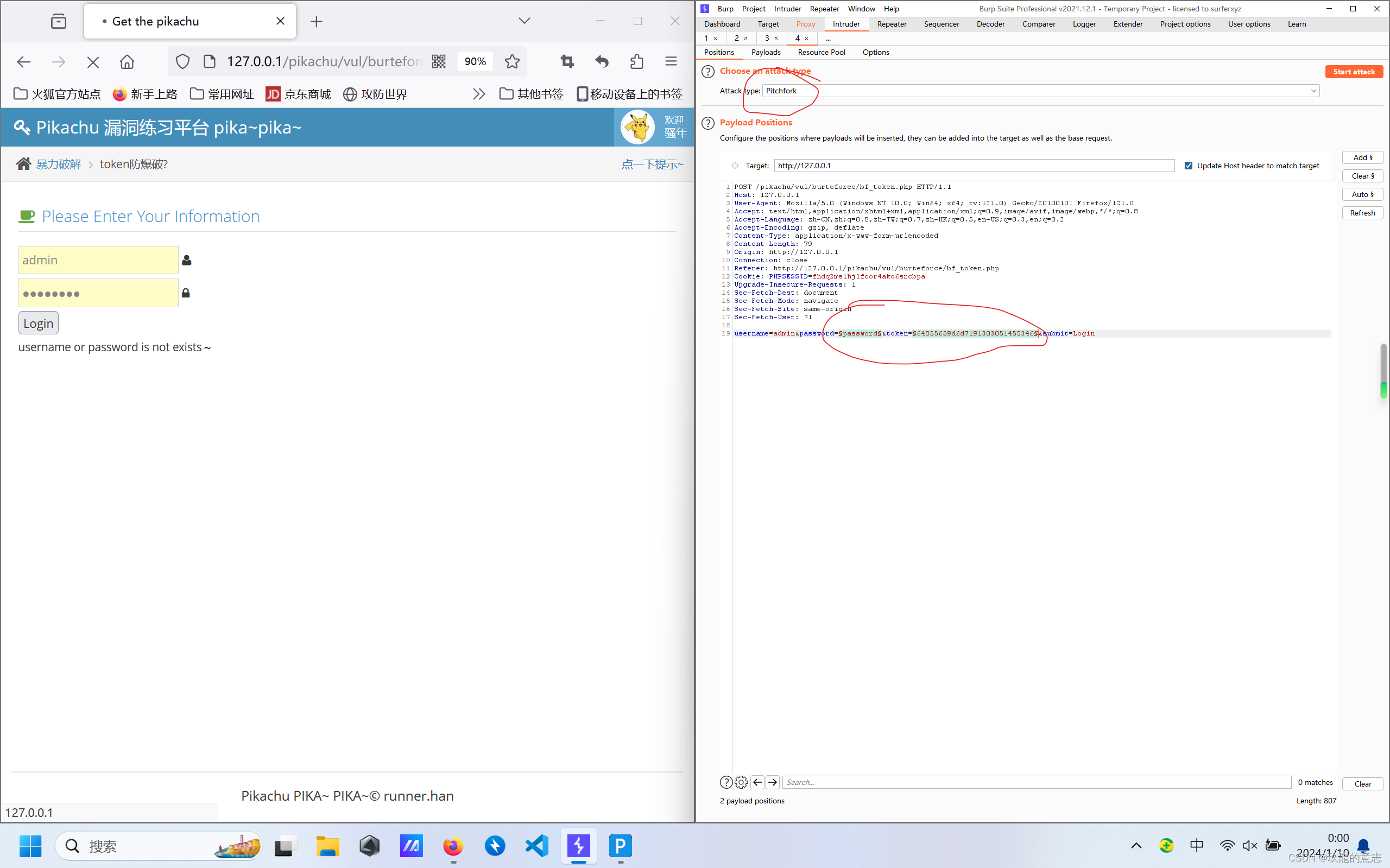
Task: Click the request Search field
Action: click(1037, 782)
